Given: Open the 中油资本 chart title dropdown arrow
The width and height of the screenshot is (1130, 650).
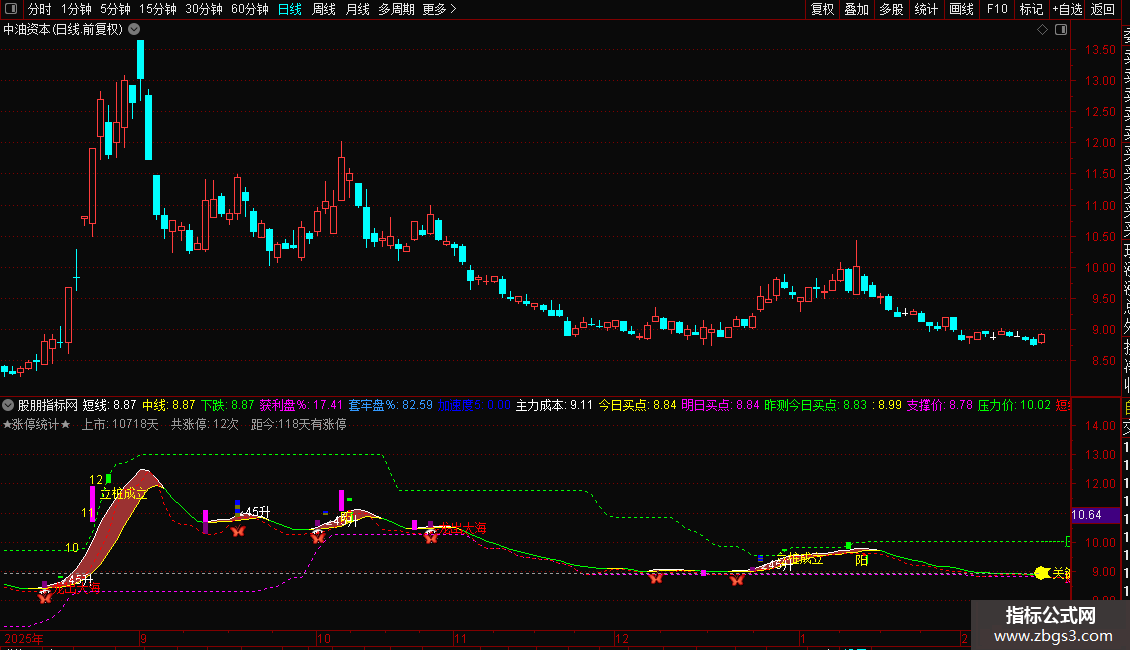Looking at the screenshot, I should pyautogui.click(x=134, y=30).
